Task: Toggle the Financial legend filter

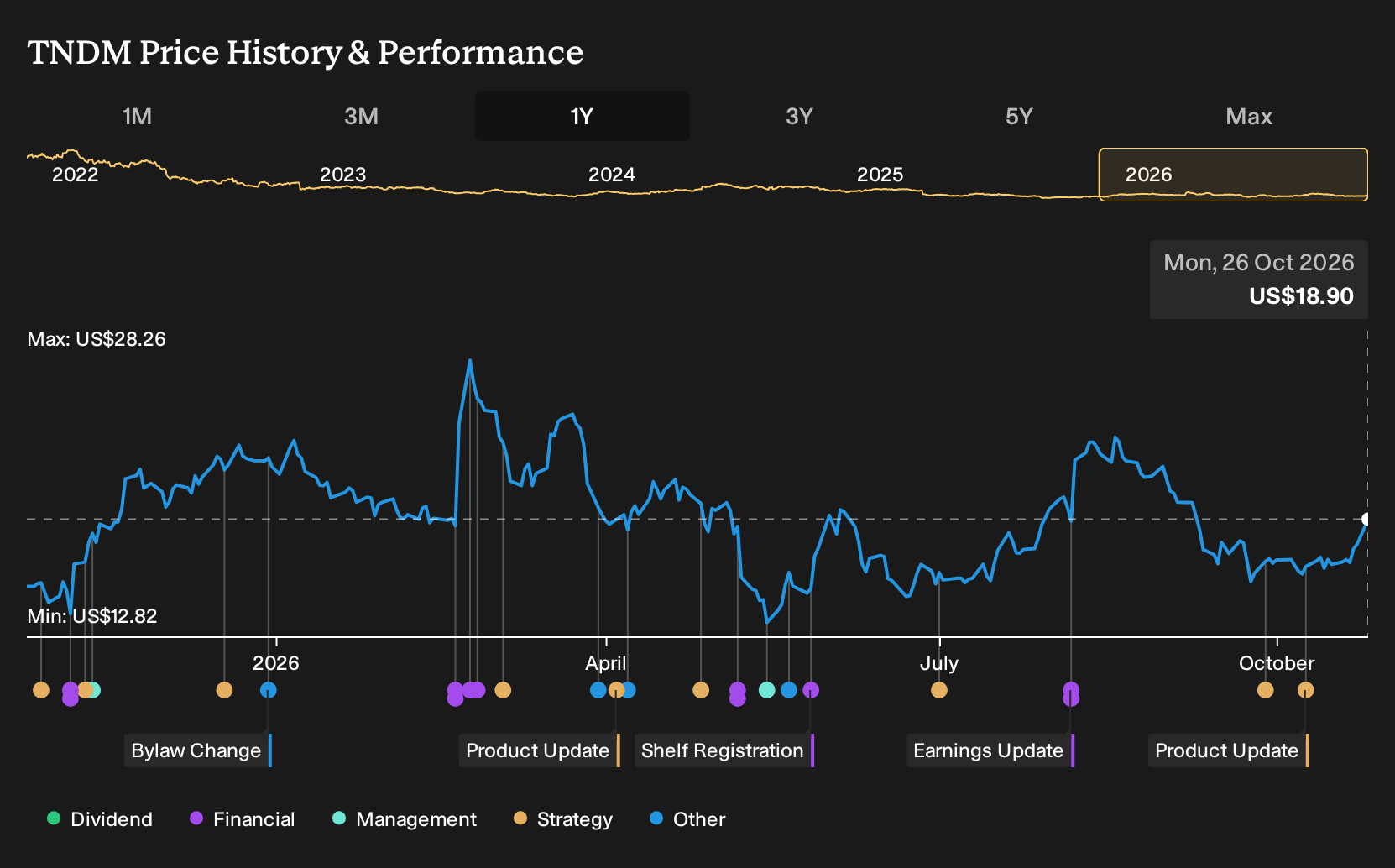Action: [242, 819]
